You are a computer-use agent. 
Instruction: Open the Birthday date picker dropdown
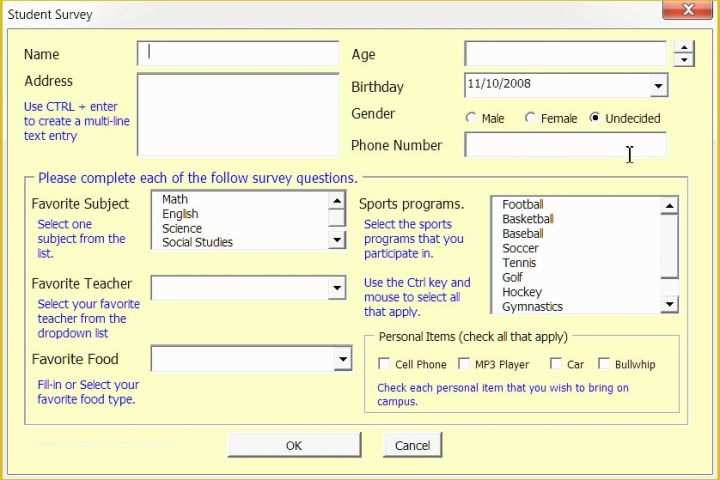[659, 86]
